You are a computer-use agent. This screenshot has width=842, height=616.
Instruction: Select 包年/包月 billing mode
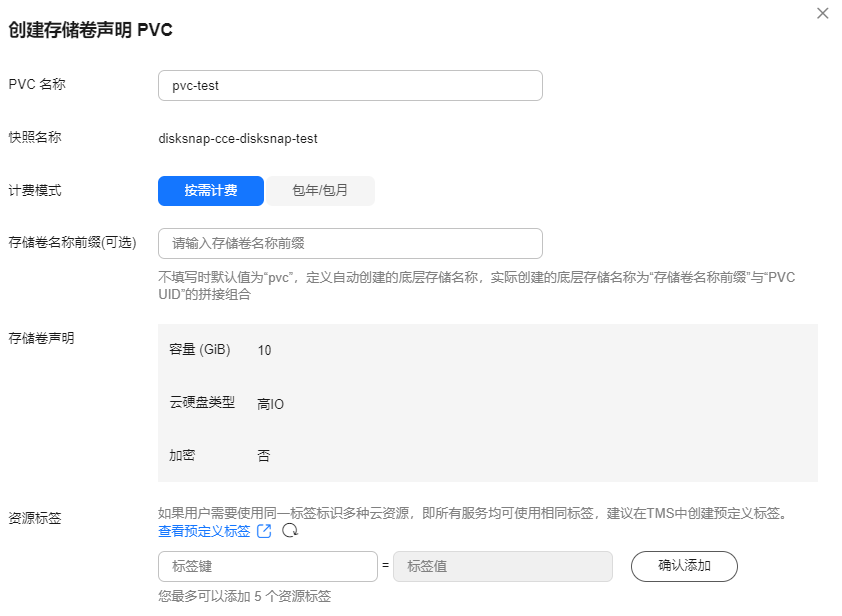pos(320,191)
